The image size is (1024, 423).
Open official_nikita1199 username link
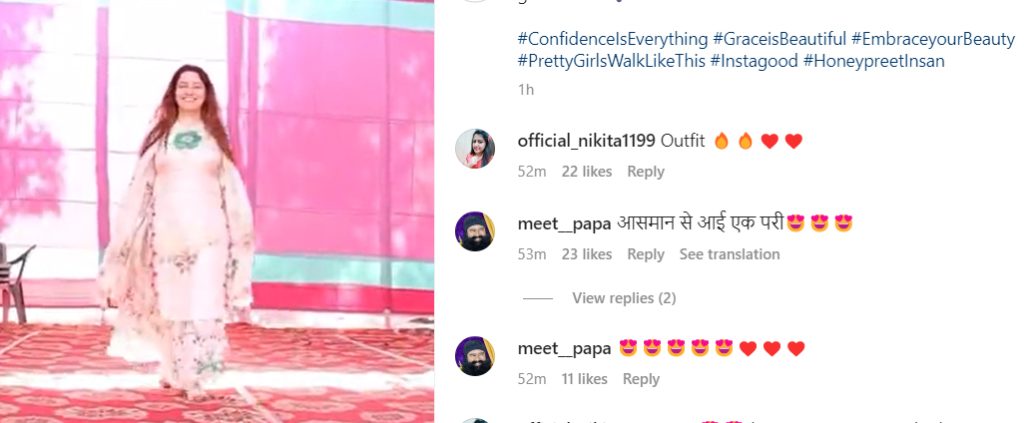point(586,141)
